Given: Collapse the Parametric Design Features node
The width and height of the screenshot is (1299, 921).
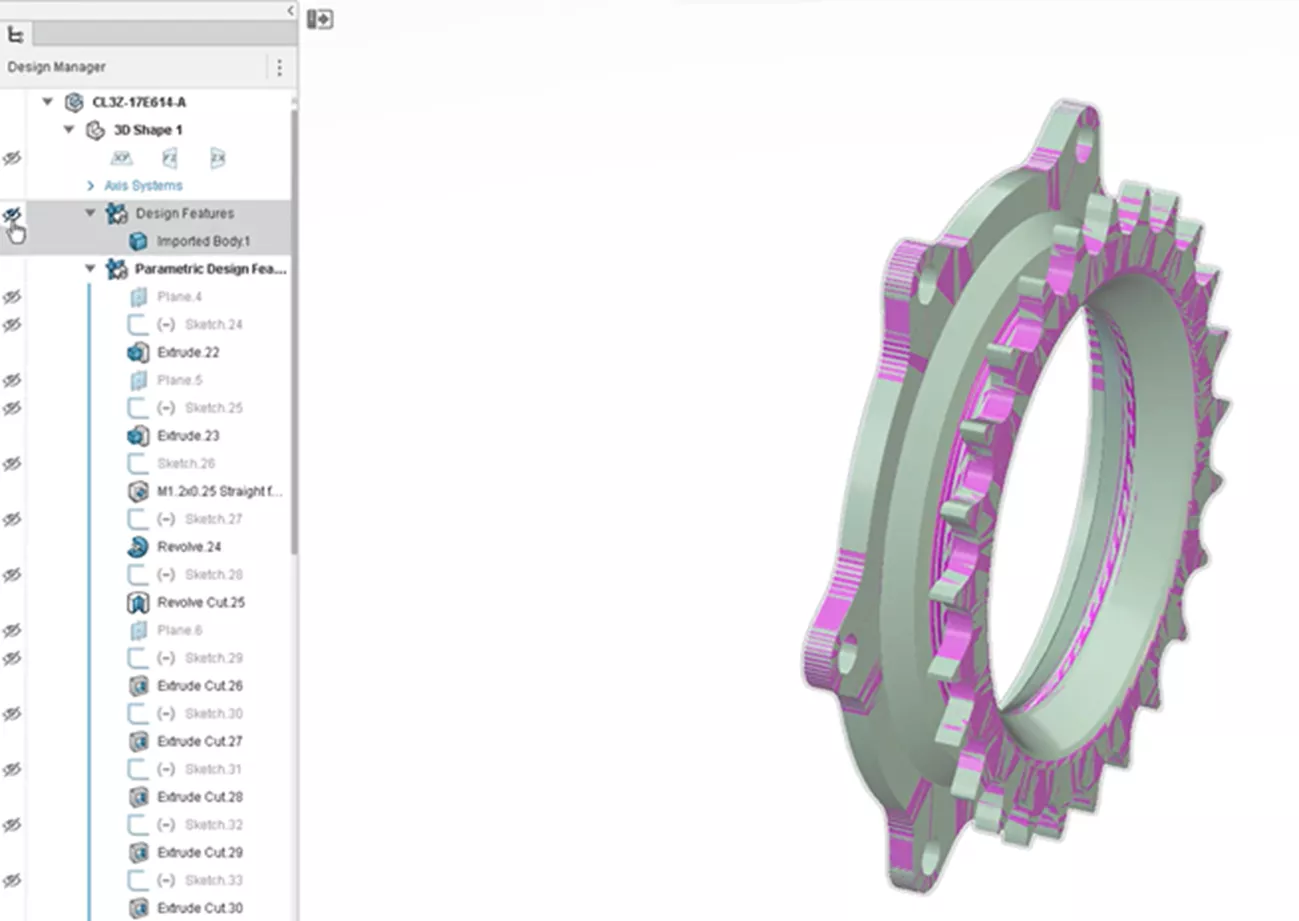Looking at the screenshot, I should pyautogui.click(x=90, y=269).
